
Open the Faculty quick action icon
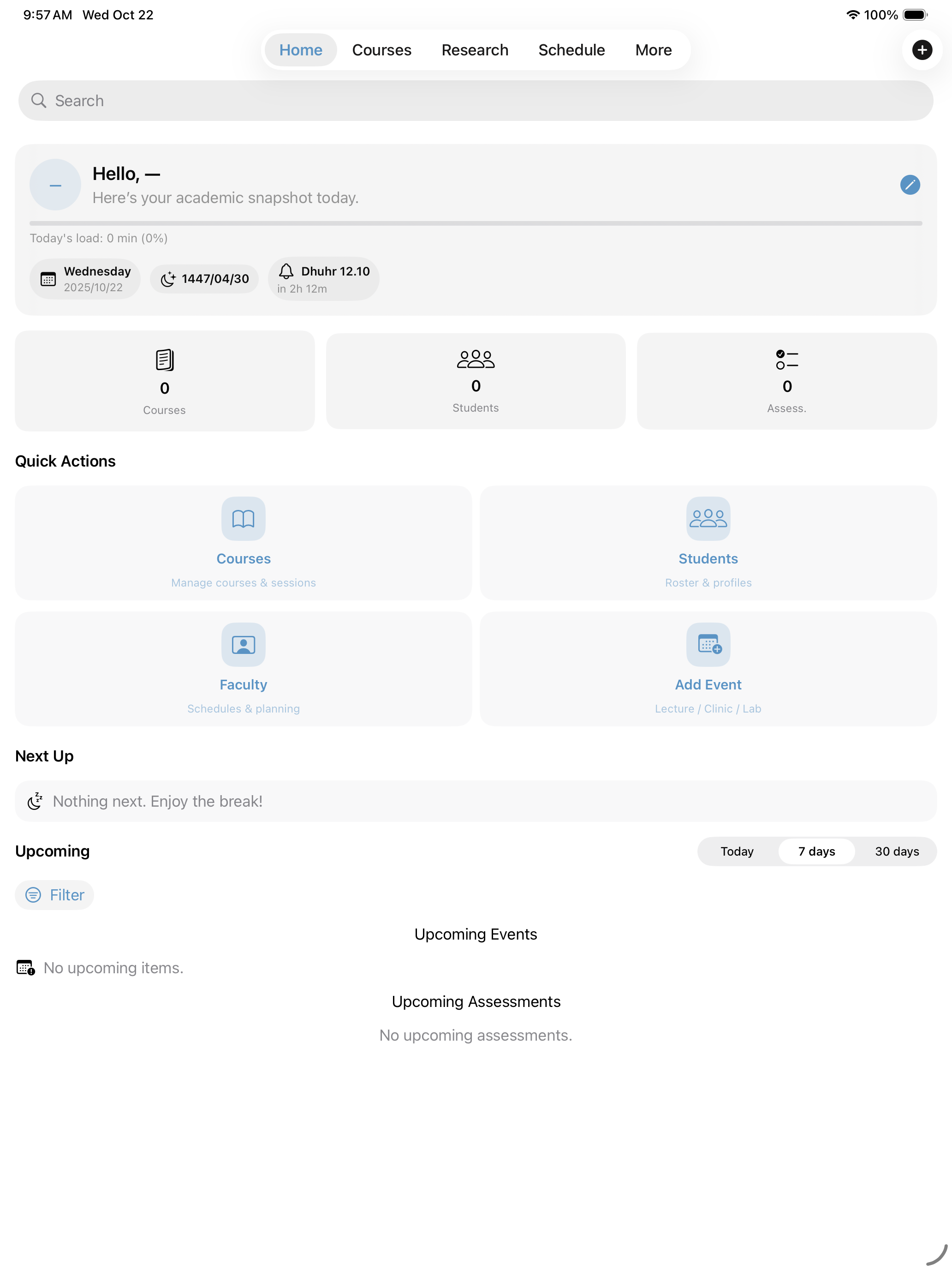click(244, 645)
